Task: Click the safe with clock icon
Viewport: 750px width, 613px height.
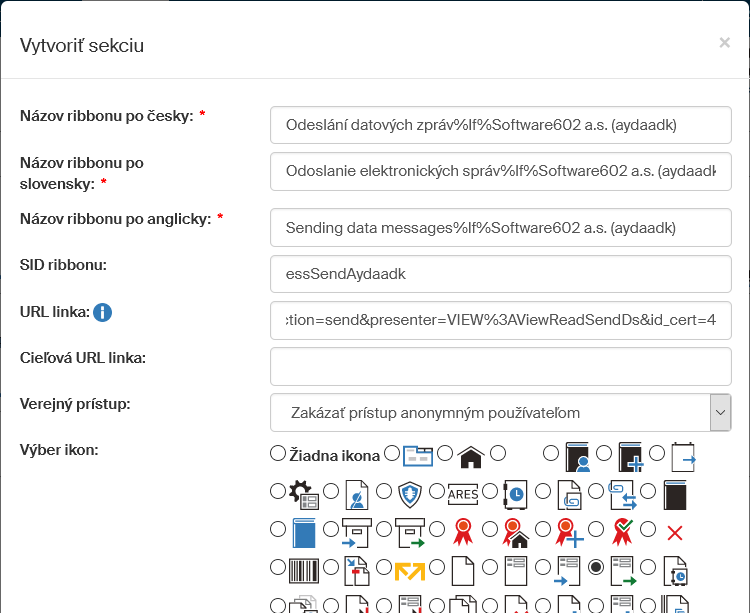Action: (x=515, y=493)
